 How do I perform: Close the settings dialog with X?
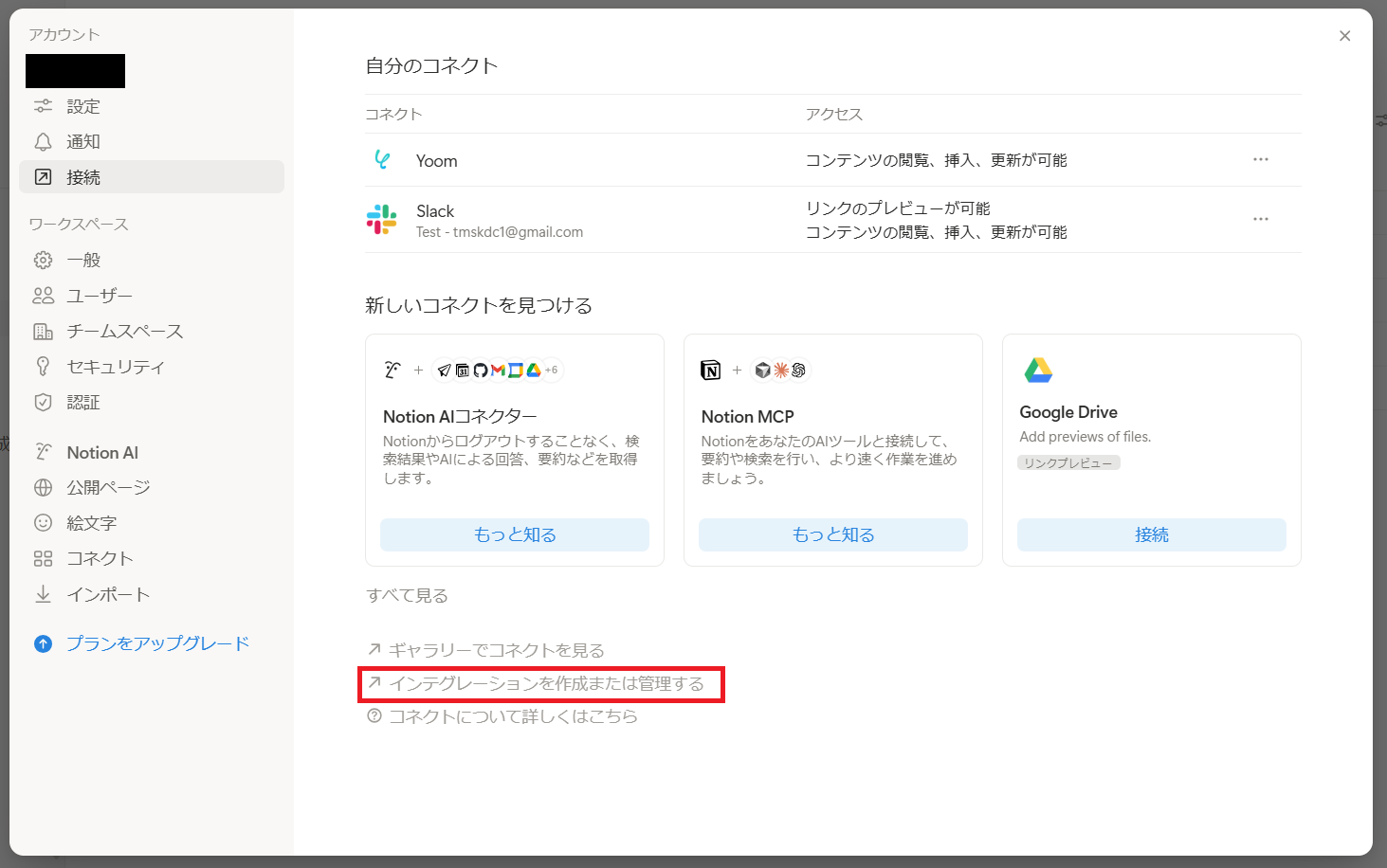click(1344, 36)
